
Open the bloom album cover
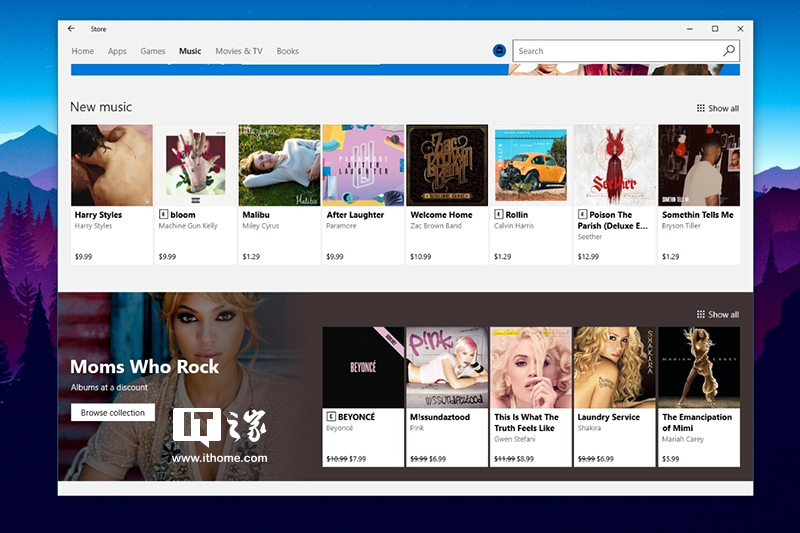click(x=195, y=165)
